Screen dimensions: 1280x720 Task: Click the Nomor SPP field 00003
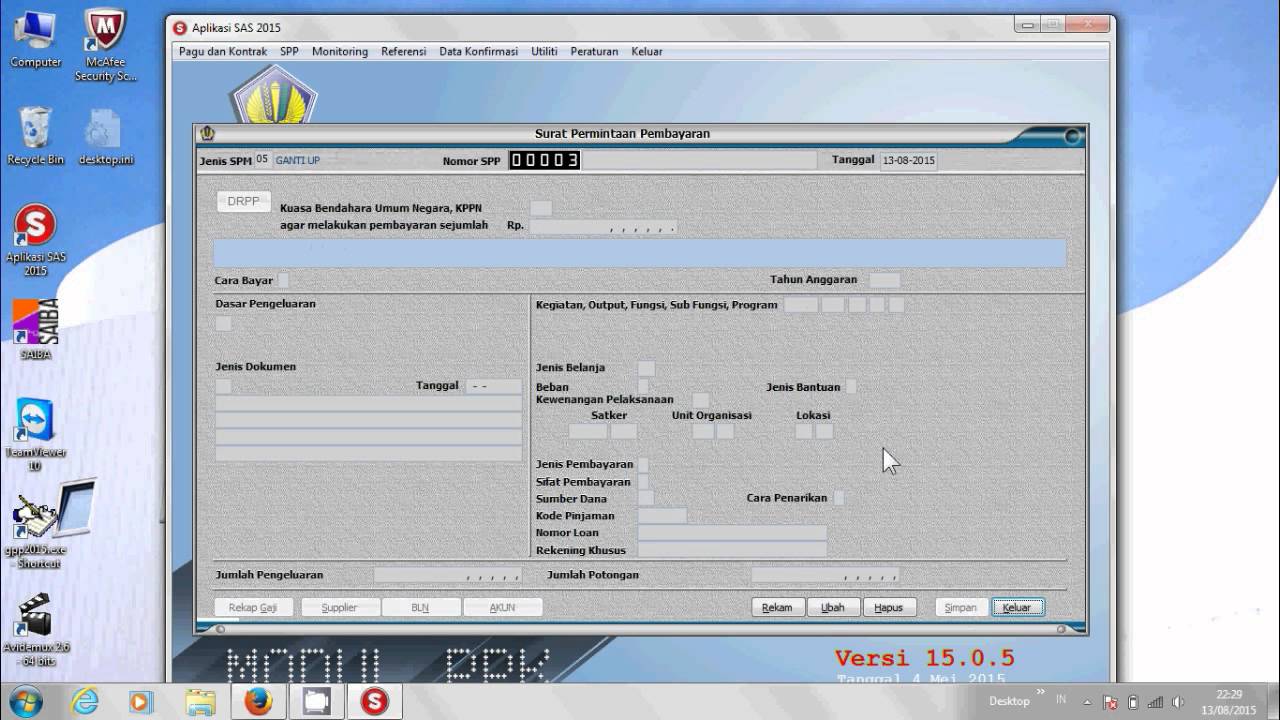tap(545, 160)
